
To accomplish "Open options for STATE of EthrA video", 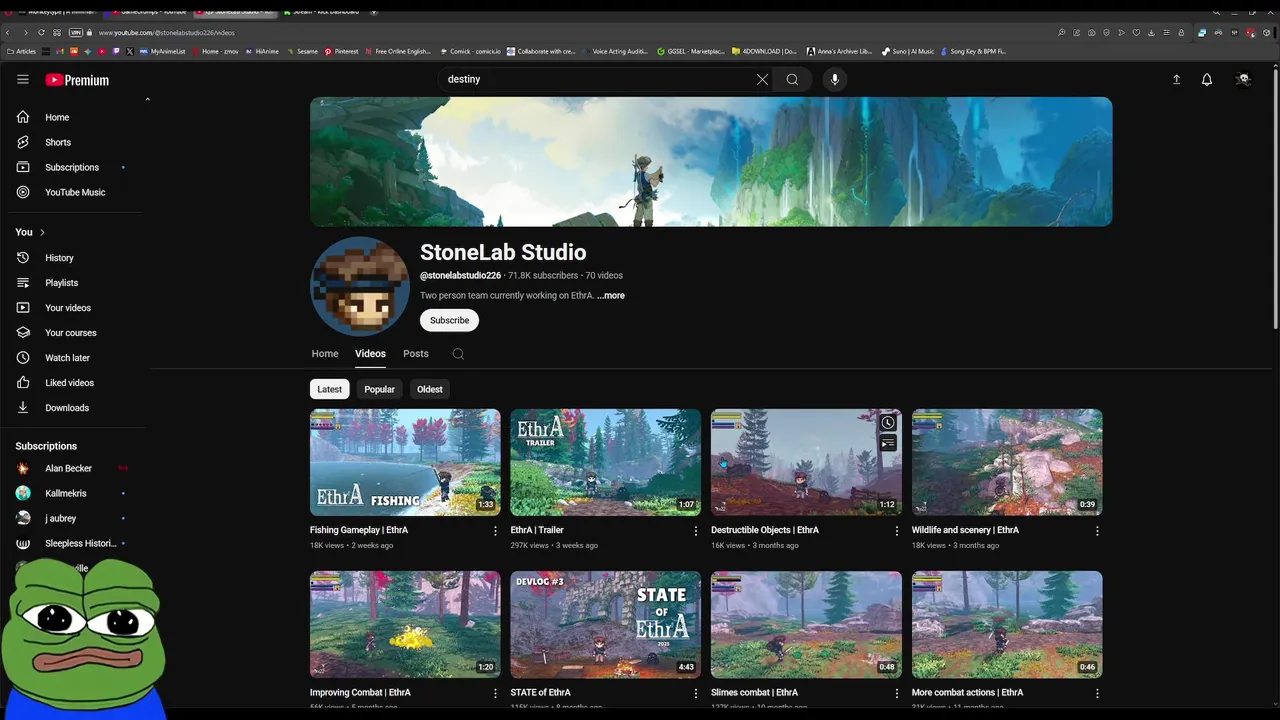I will coord(696,693).
